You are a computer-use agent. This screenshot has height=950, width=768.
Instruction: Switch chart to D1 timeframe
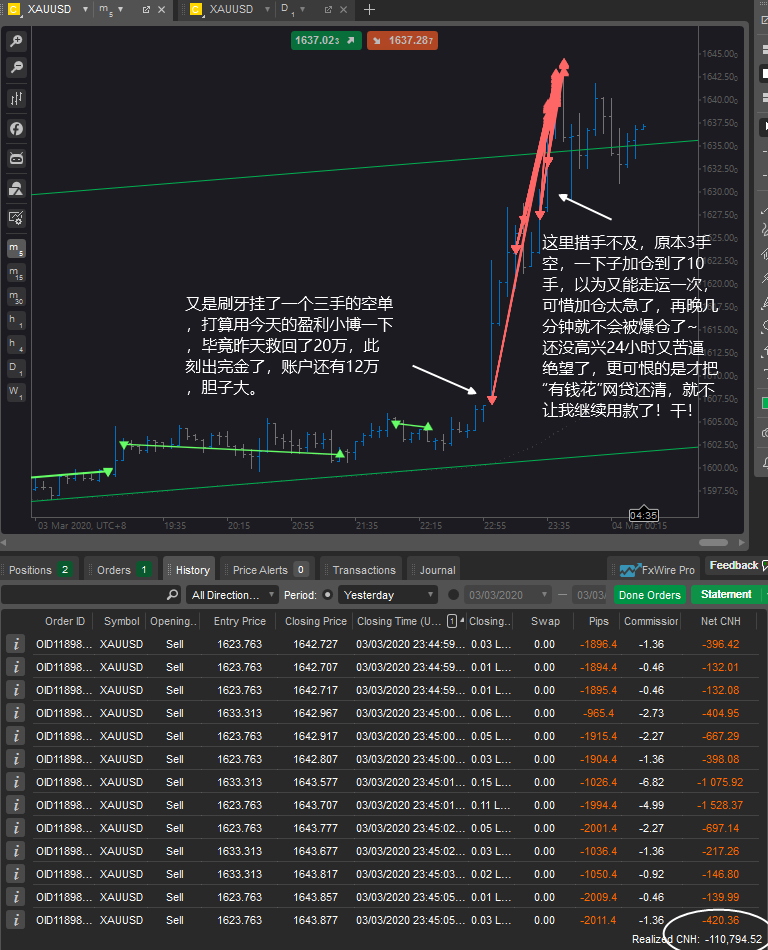[16, 368]
